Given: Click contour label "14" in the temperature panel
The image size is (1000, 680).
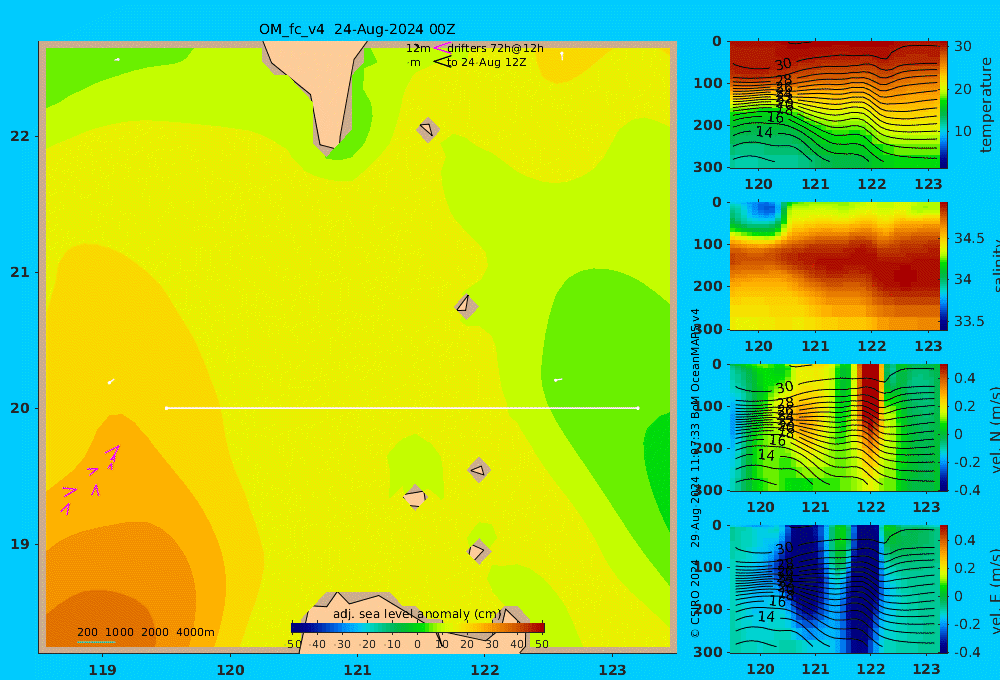Looking at the screenshot, I should point(764,132).
